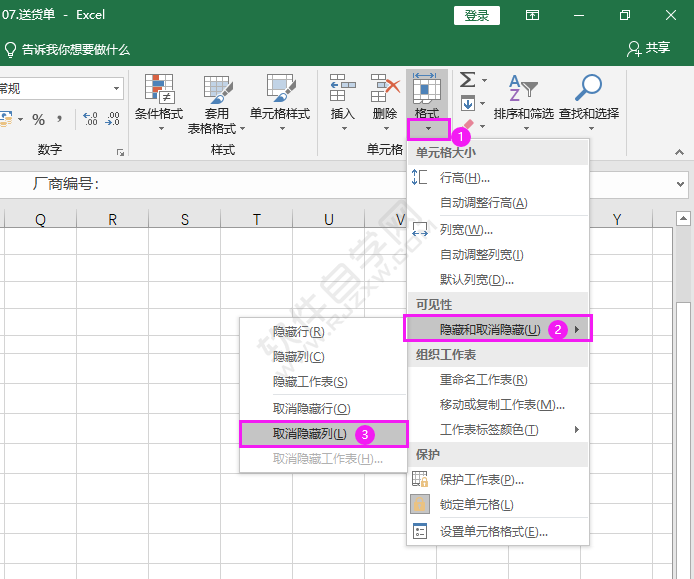Click the Fill down arrow icon
694x579 pixels.
468,104
